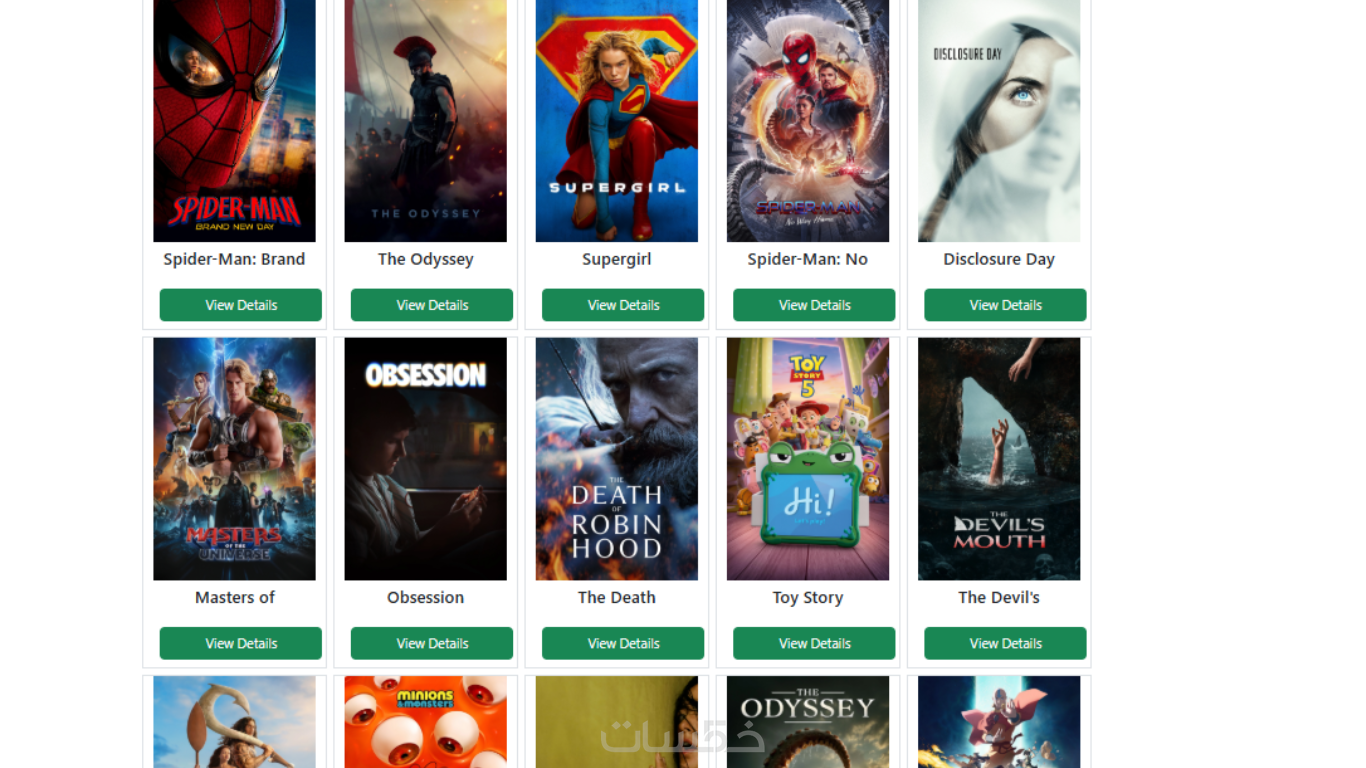Click the "Disclosure Day" title below the poster
Image resolution: width=1366 pixels, height=768 pixels.
point(998,259)
